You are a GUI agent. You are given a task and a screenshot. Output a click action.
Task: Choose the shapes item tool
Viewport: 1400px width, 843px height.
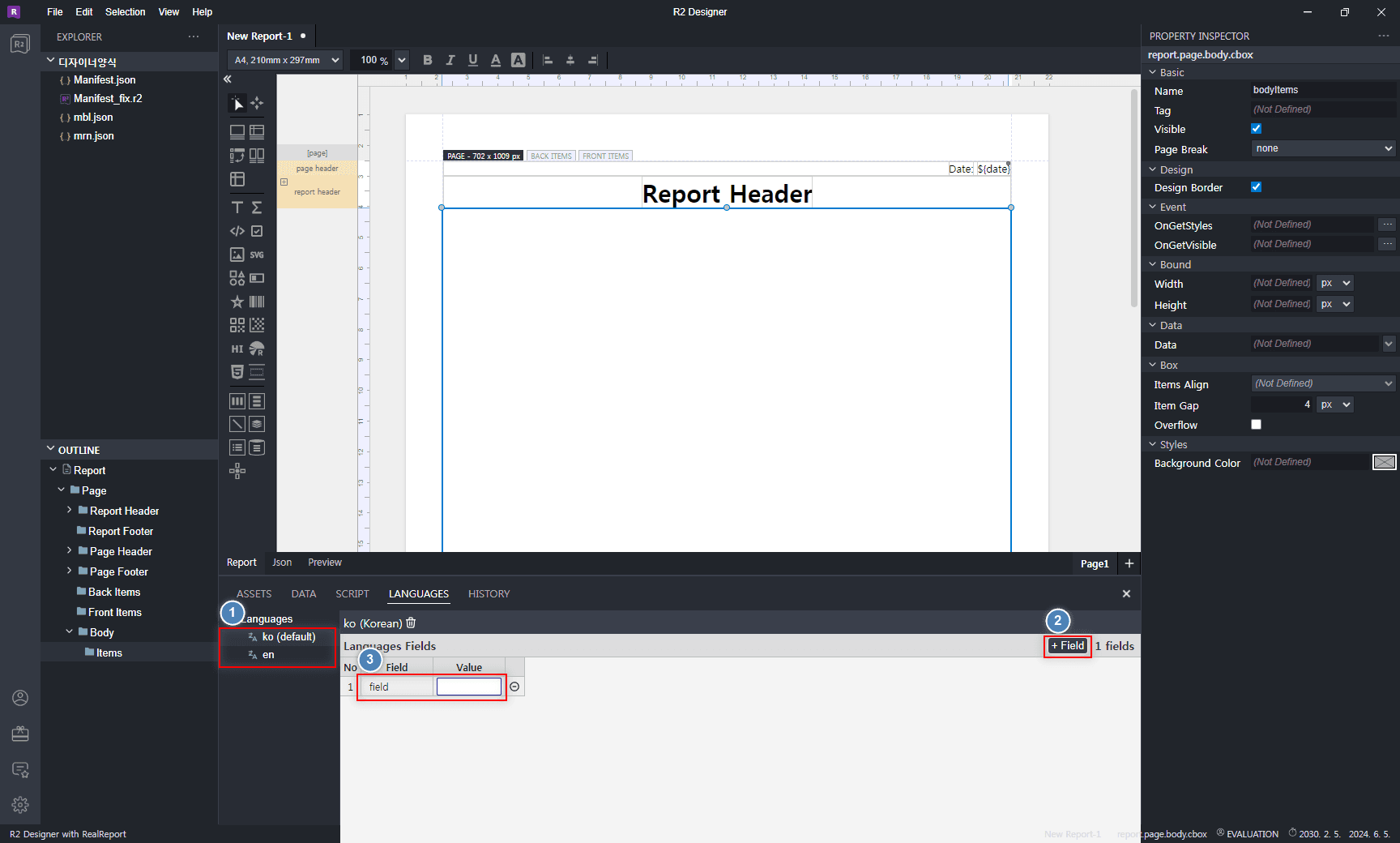237,278
